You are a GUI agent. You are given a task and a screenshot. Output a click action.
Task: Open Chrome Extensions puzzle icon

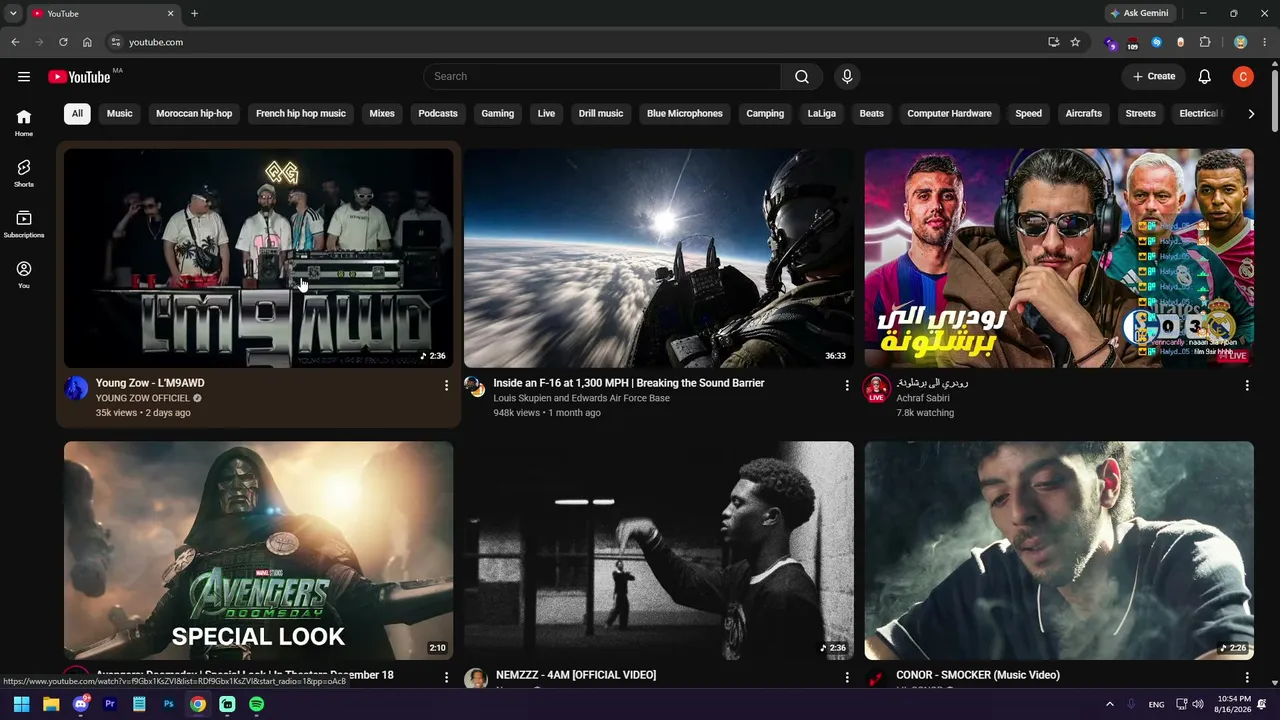[1205, 42]
